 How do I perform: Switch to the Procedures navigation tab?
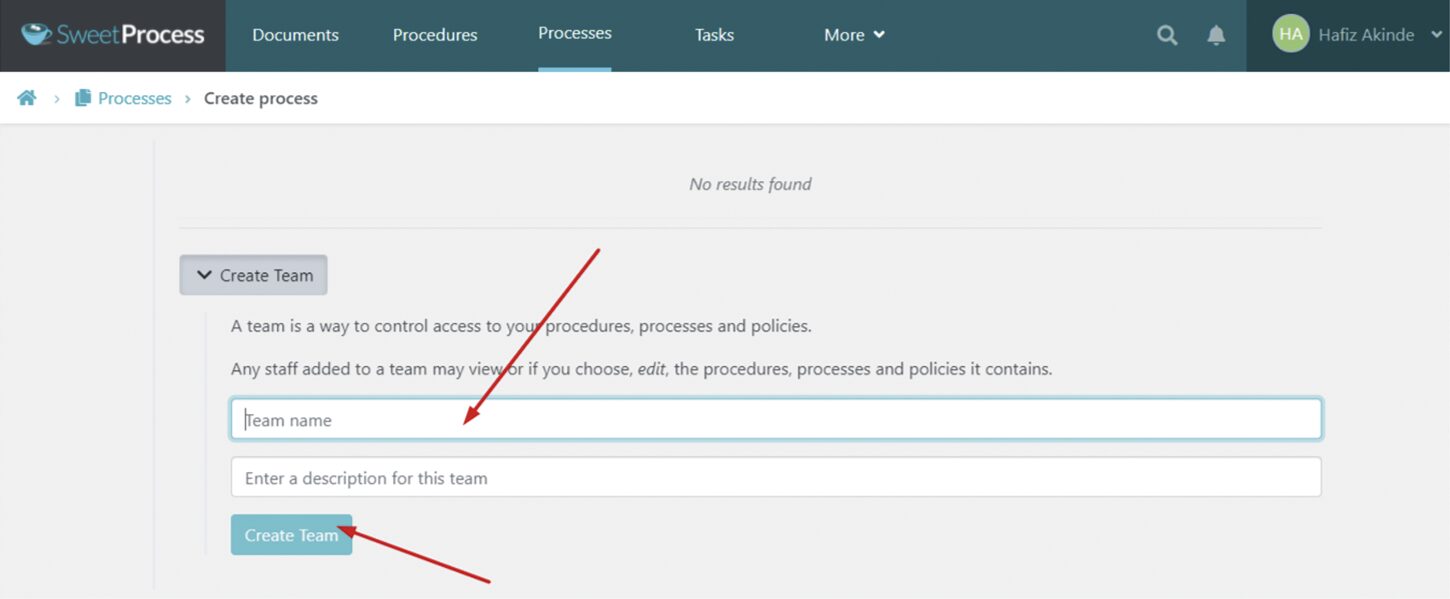click(x=435, y=35)
